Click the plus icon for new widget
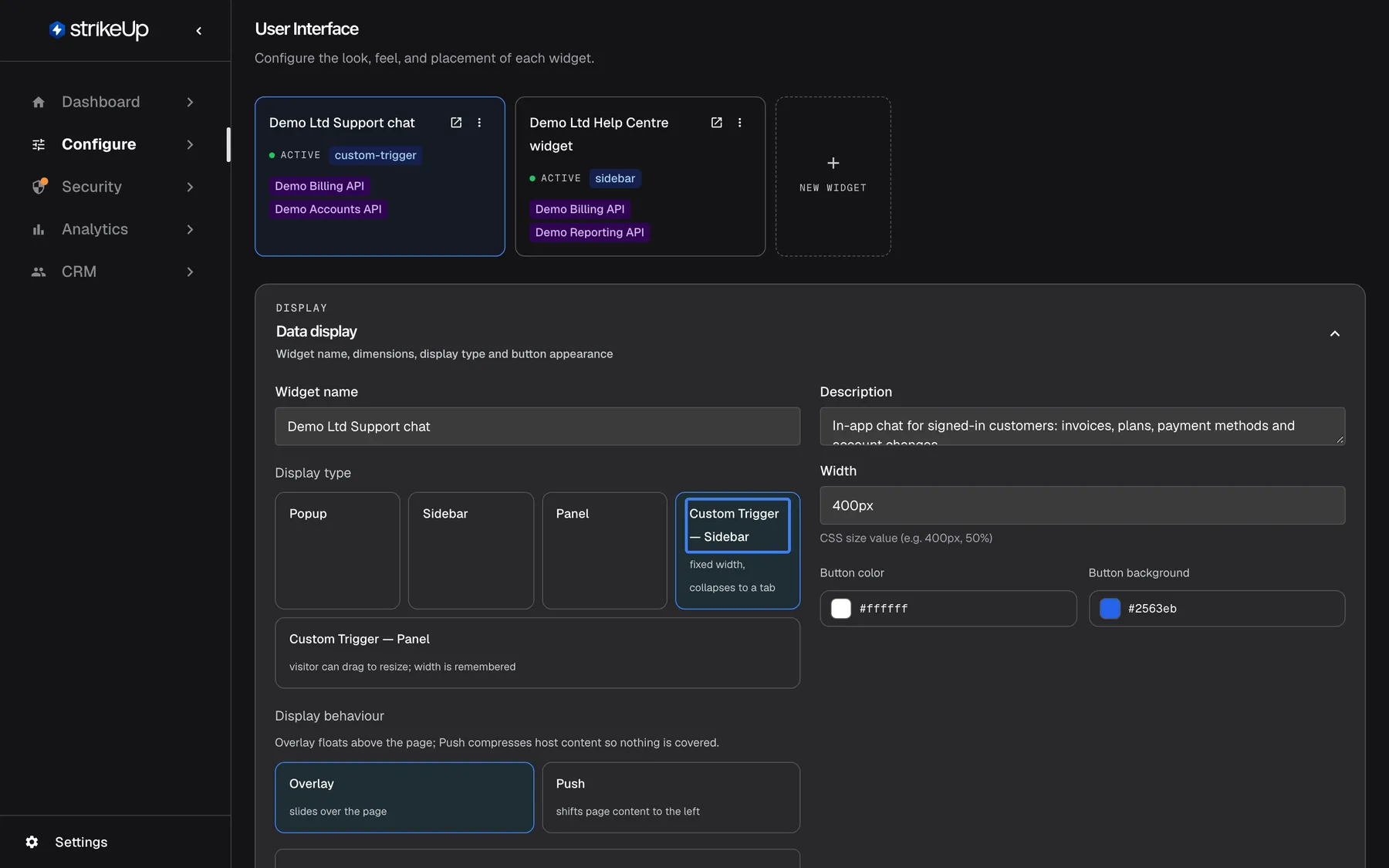The image size is (1389, 868). click(x=833, y=163)
